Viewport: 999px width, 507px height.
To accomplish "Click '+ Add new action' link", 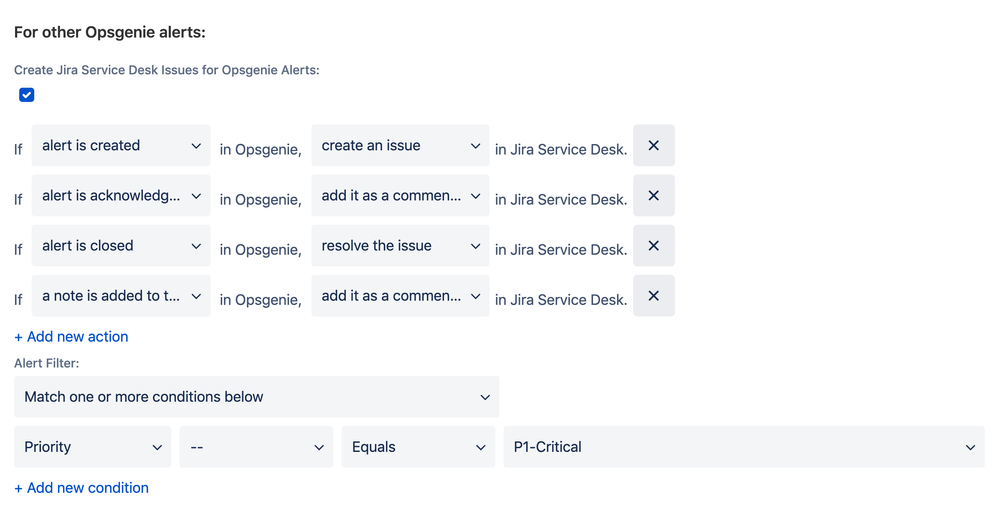I will (71, 337).
